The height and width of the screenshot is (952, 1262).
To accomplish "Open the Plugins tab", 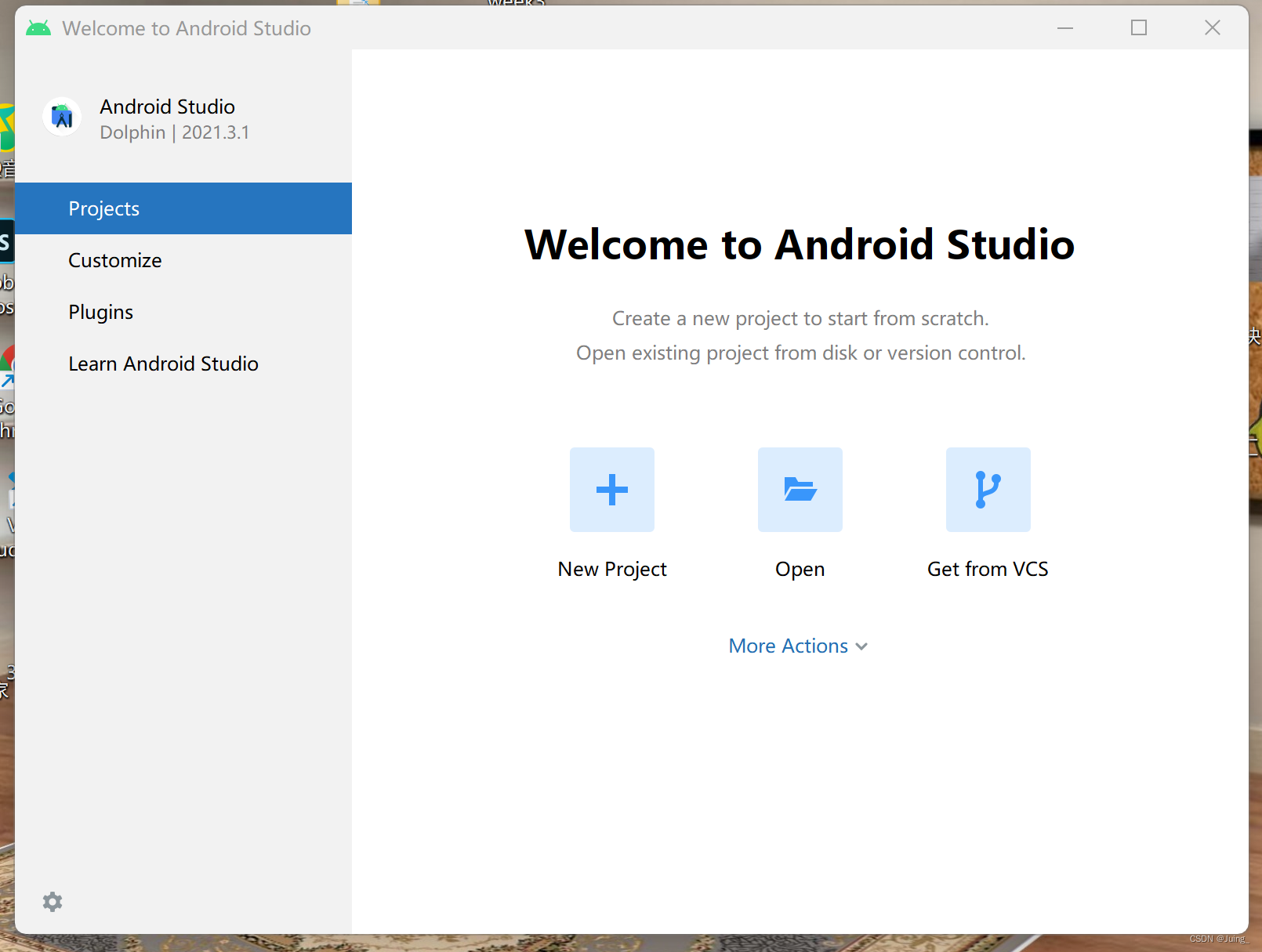I will pos(183,312).
